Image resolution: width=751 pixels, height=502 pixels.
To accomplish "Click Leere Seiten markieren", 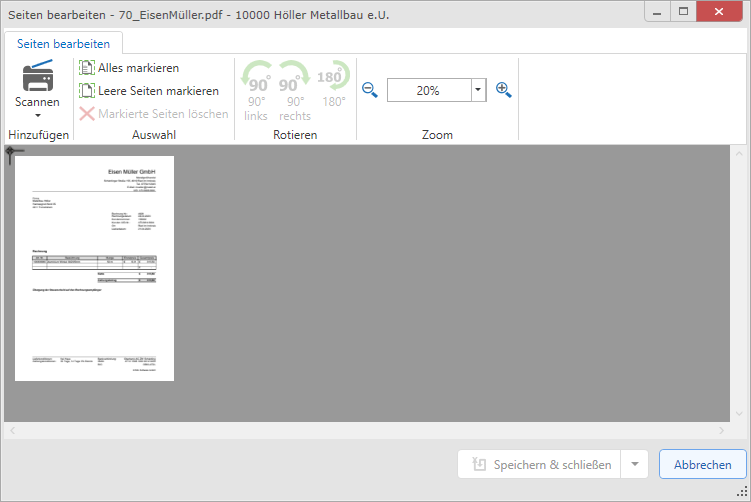I will click(148, 91).
